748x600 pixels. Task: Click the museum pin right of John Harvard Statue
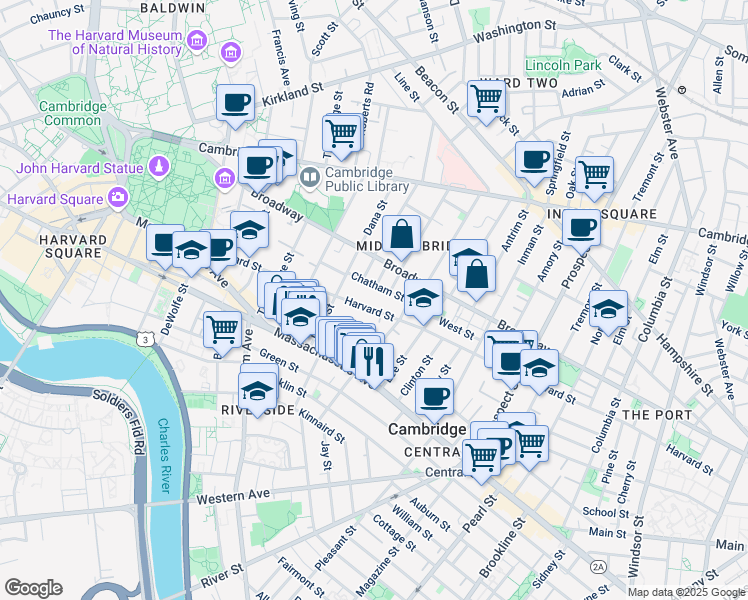pyautogui.click(x=225, y=178)
